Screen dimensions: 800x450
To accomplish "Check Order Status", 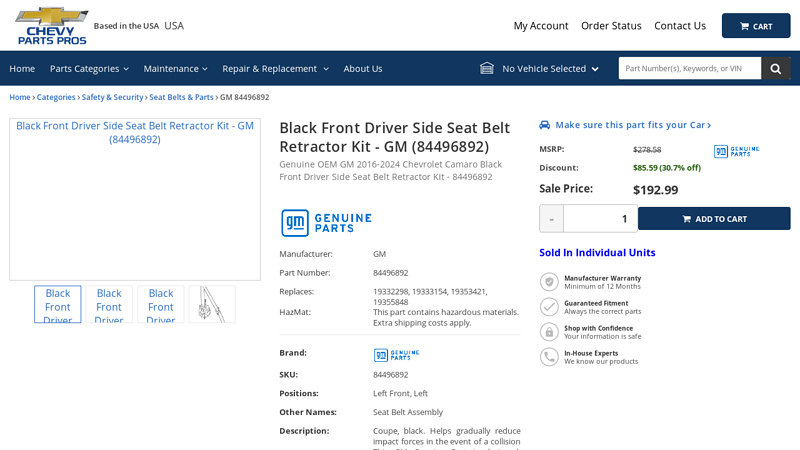I will 611,26.
